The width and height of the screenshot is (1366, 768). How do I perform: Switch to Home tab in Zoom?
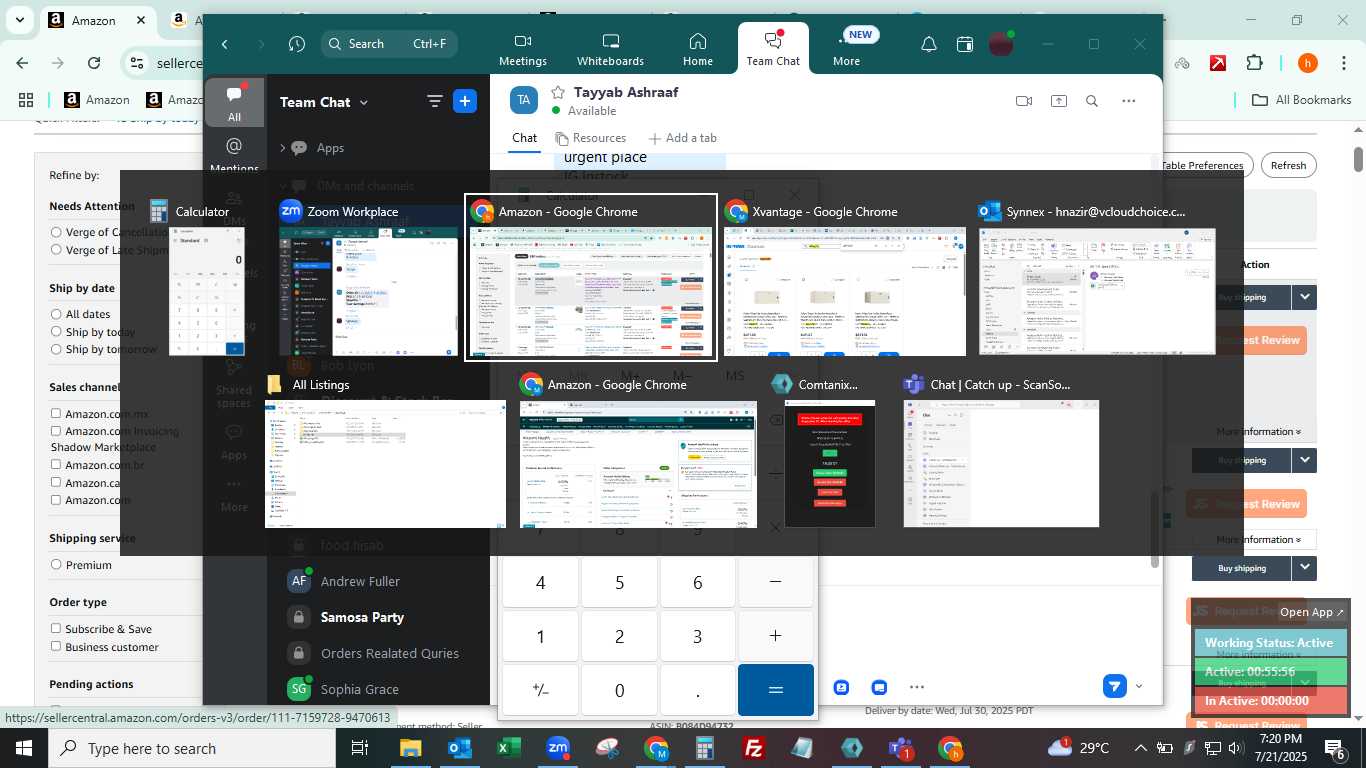[698, 49]
